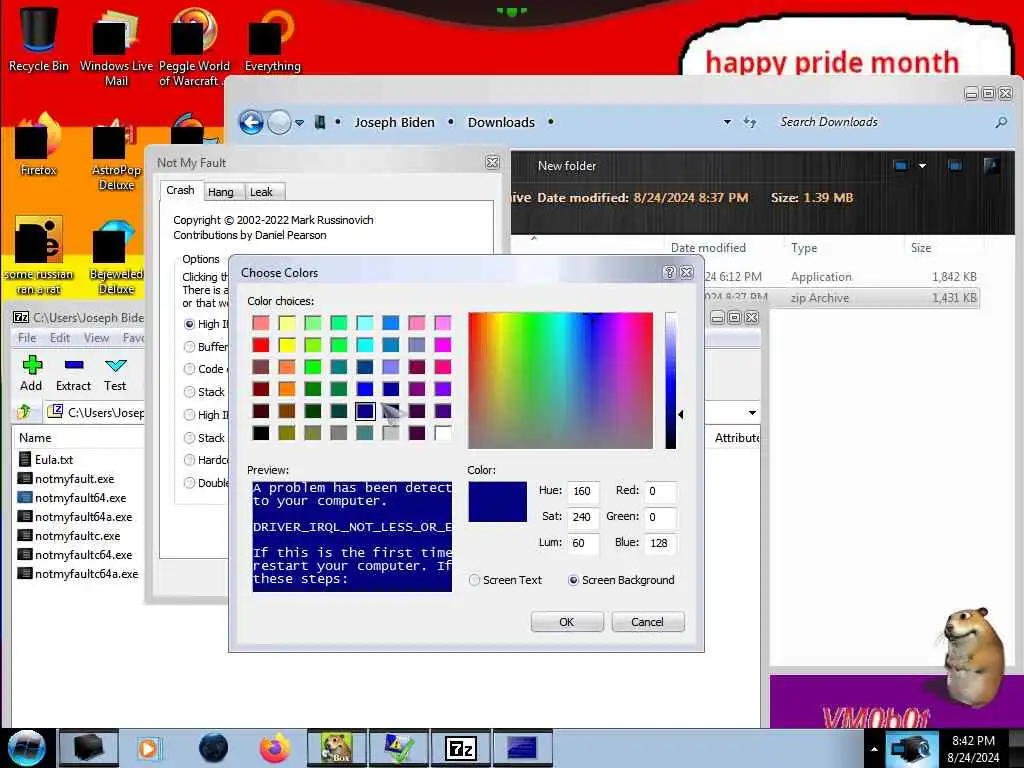Open the 7z taskbar button
Image resolution: width=1024 pixels, height=768 pixels.
point(460,748)
